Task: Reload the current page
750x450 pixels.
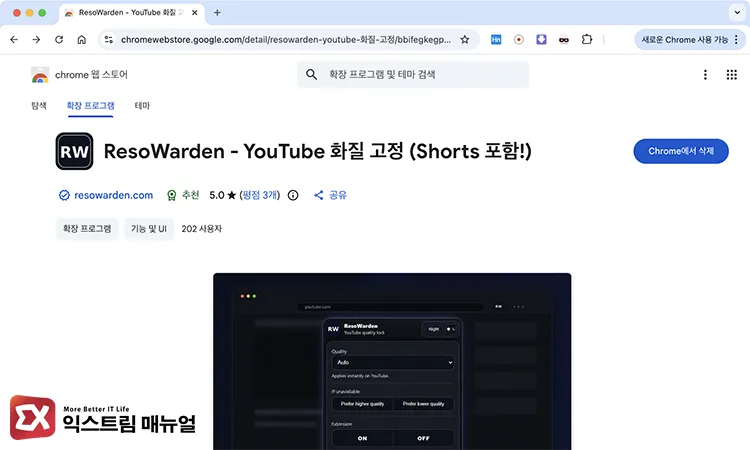Action: click(59, 40)
